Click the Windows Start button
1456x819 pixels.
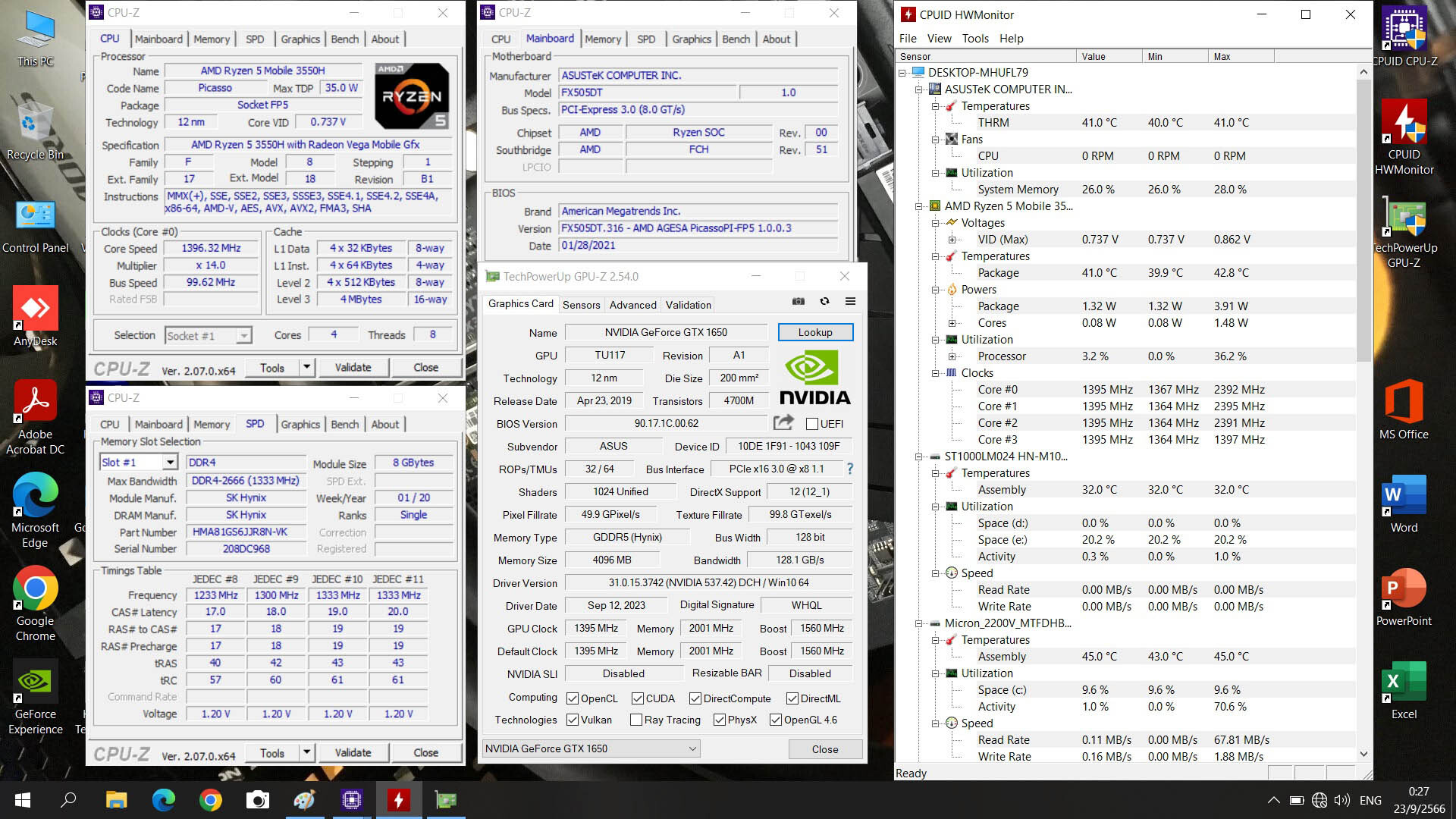click(22, 800)
